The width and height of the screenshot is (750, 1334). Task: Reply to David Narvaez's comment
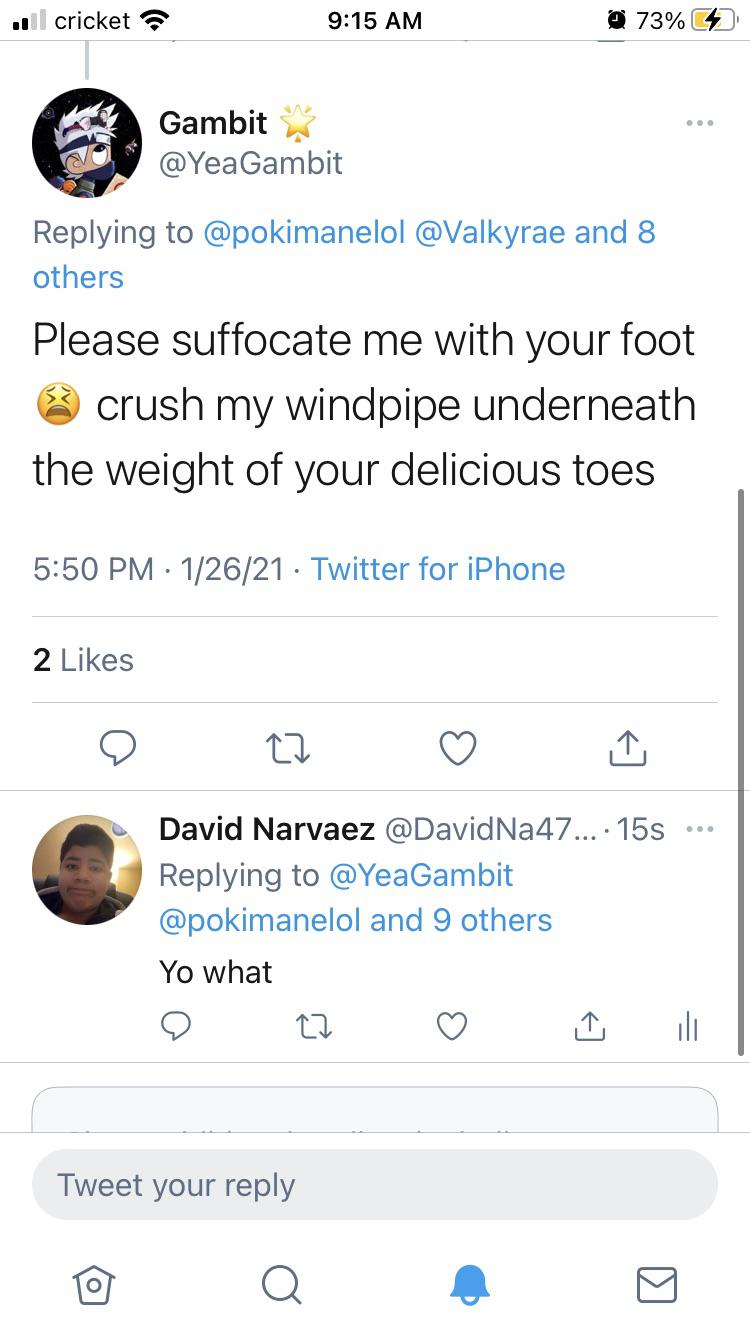click(x=176, y=1026)
